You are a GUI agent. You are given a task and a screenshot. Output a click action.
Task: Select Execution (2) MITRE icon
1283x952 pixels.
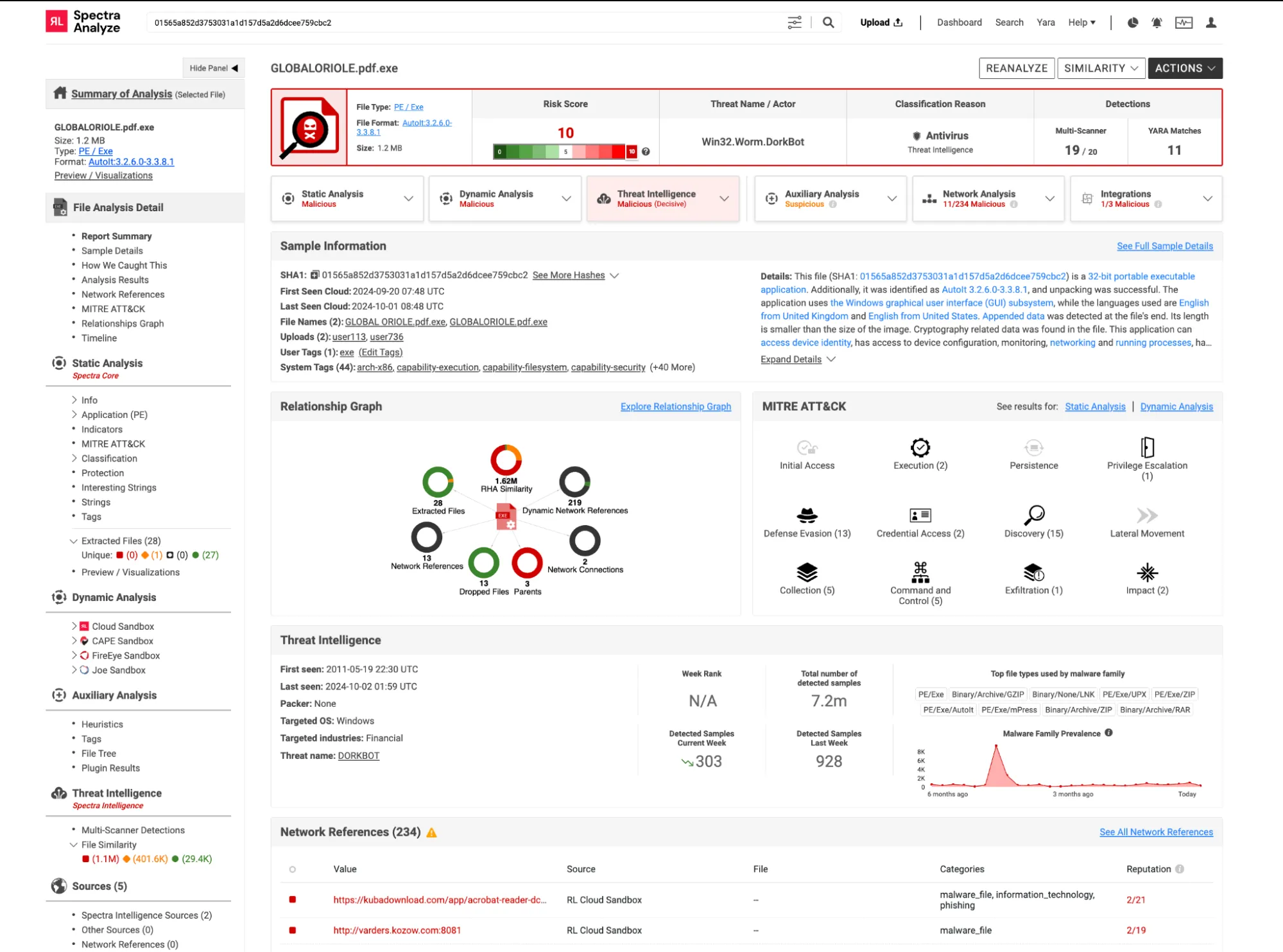tap(920, 447)
